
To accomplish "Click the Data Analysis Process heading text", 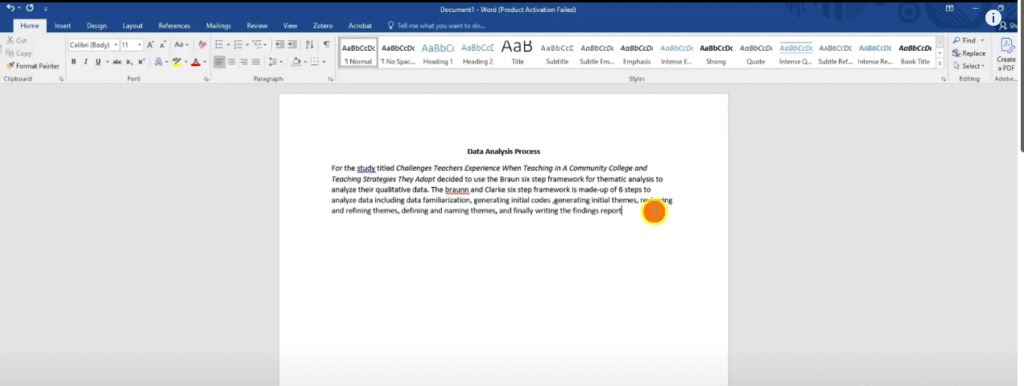I will [x=504, y=152].
